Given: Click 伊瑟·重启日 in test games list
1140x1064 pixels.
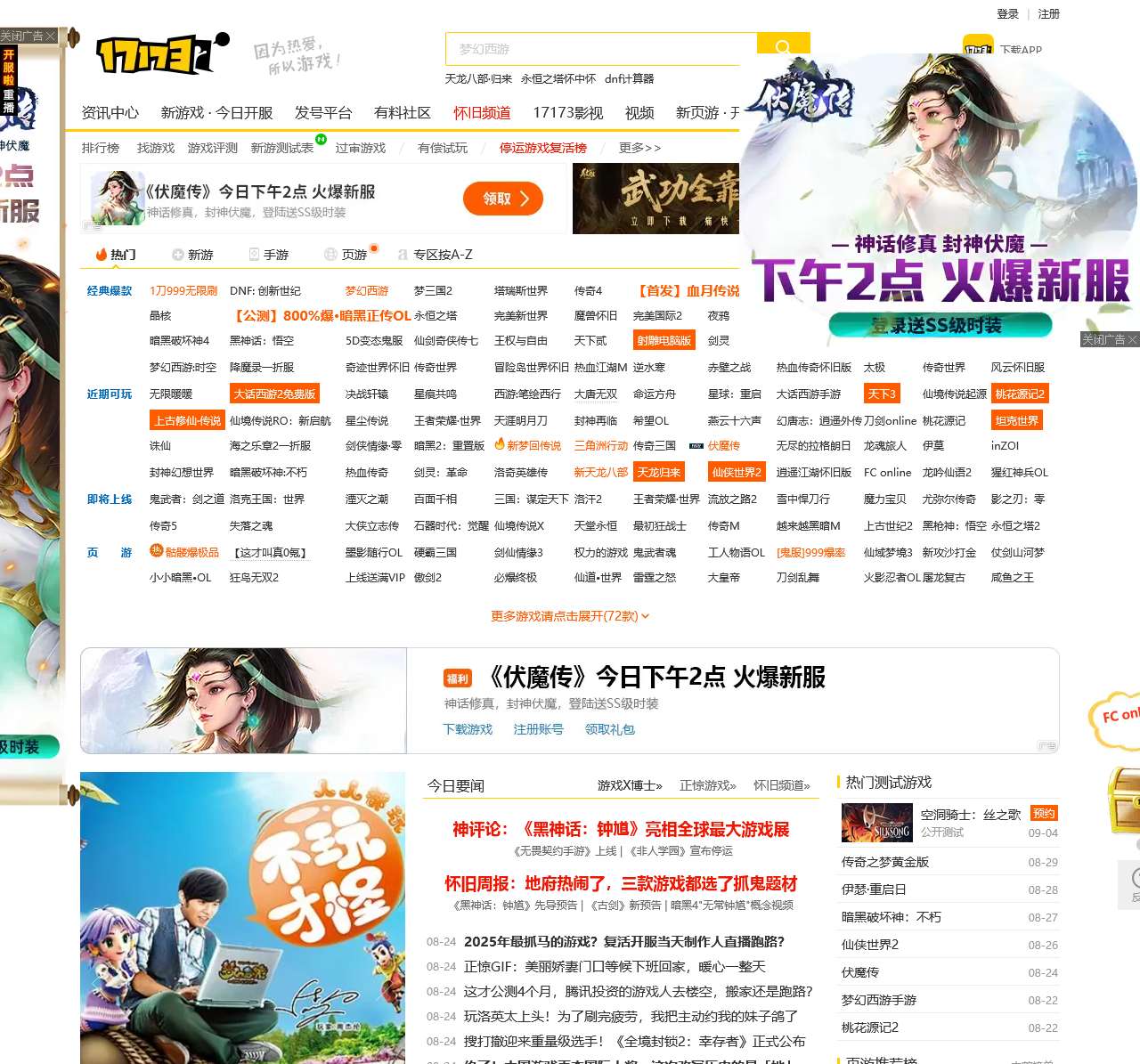Looking at the screenshot, I should point(874,889).
